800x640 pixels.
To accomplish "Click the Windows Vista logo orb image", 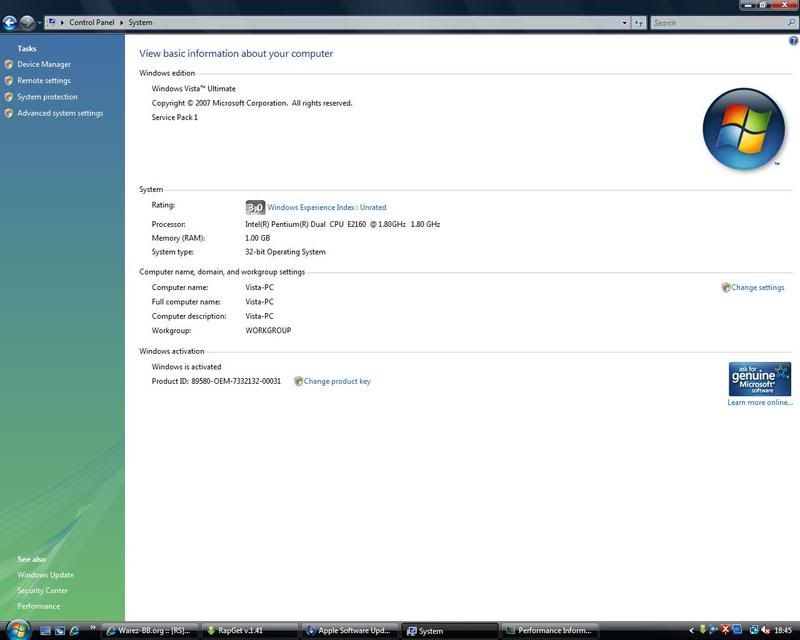I will click(x=743, y=129).
